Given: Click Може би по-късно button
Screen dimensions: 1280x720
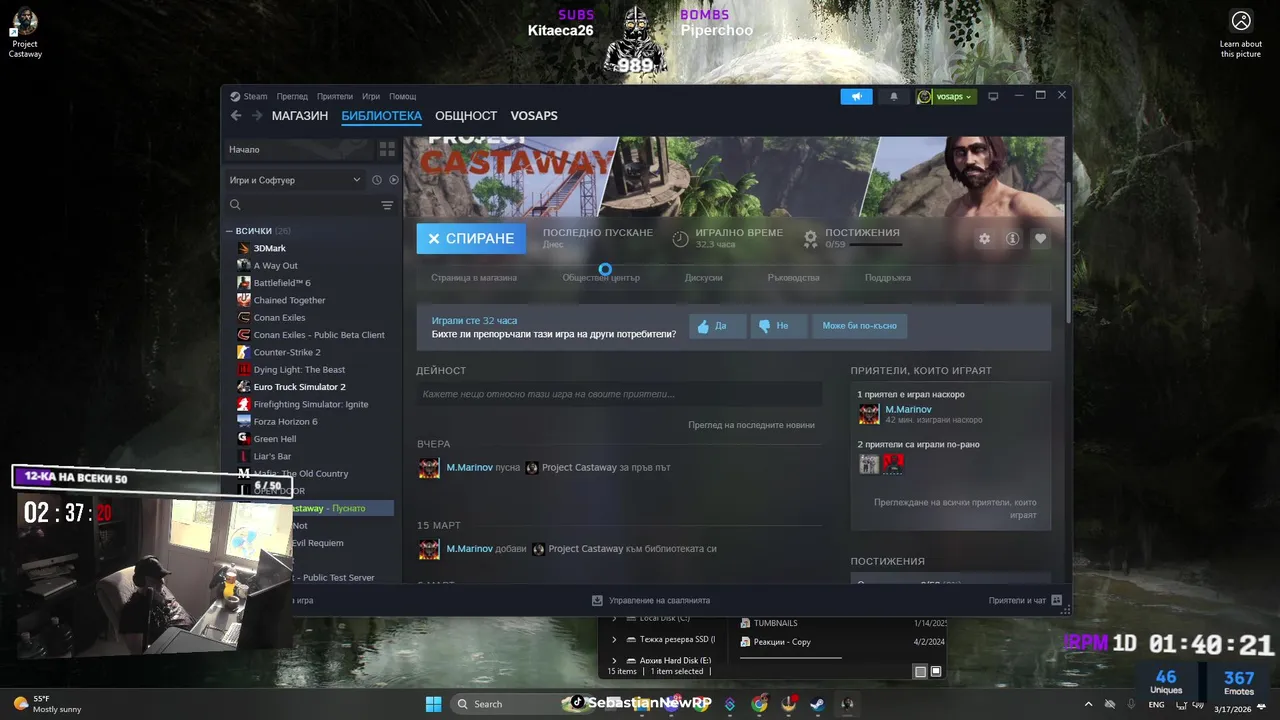Looking at the screenshot, I should 860,326.
